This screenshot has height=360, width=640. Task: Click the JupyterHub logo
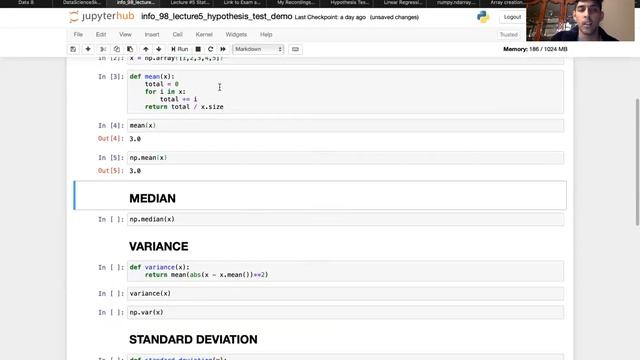pyautogui.click(x=102, y=16)
